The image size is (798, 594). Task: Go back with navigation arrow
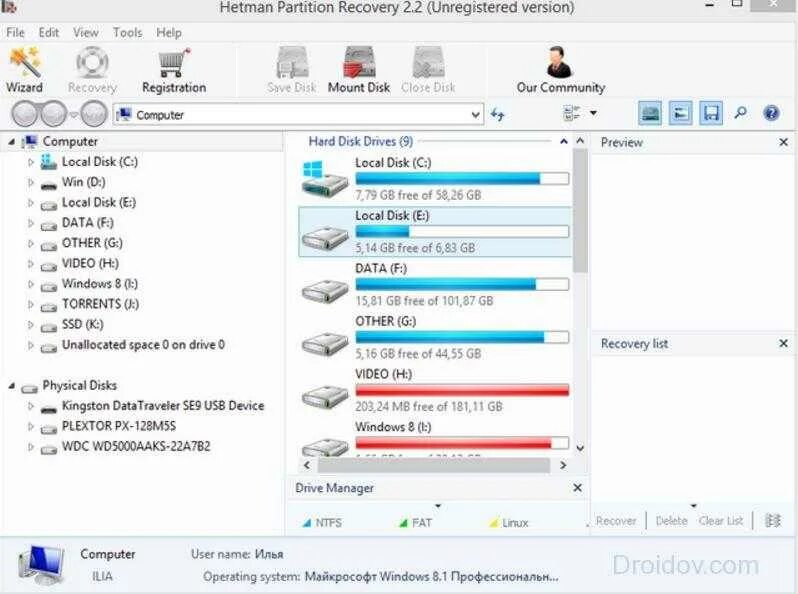pos(25,114)
